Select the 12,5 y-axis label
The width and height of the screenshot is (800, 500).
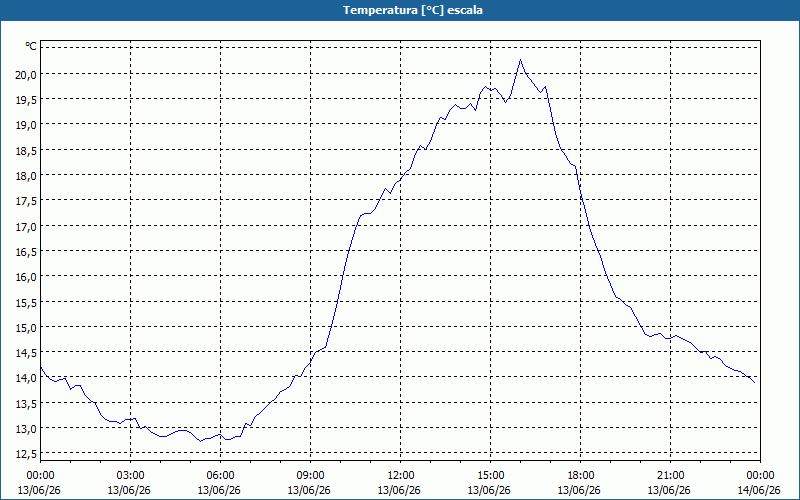point(27,454)
